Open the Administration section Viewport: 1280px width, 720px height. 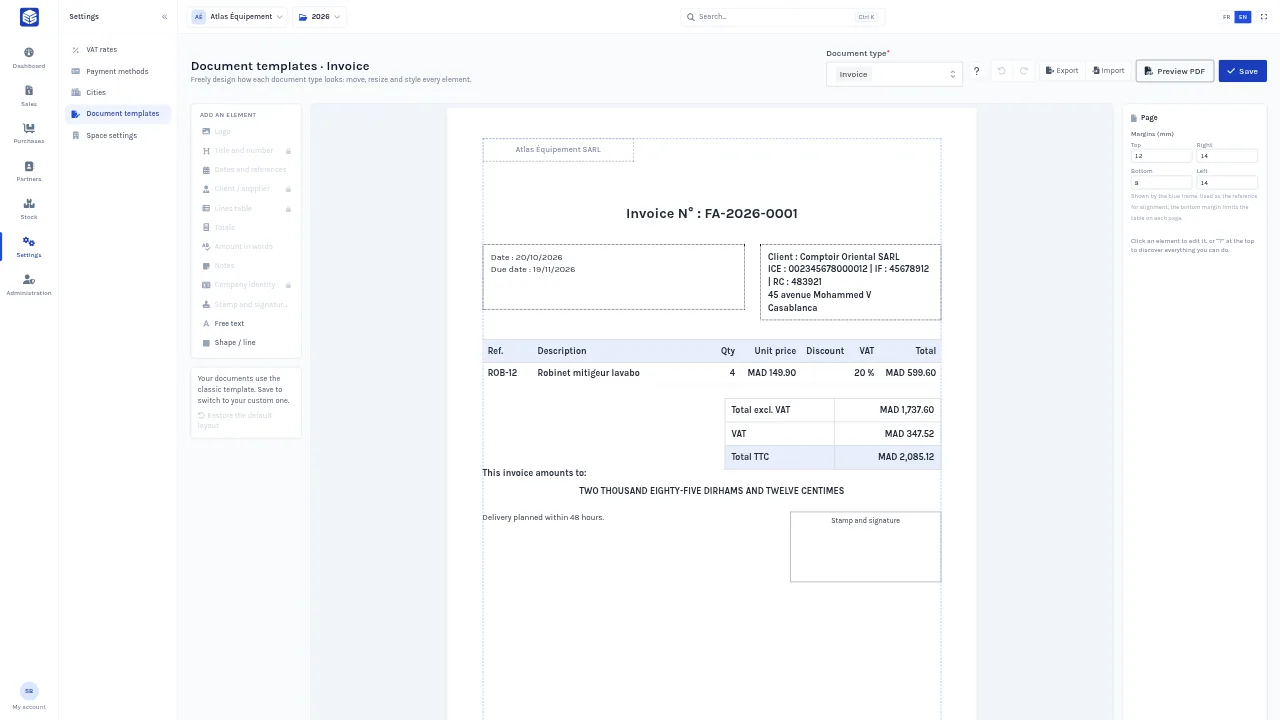28,285
